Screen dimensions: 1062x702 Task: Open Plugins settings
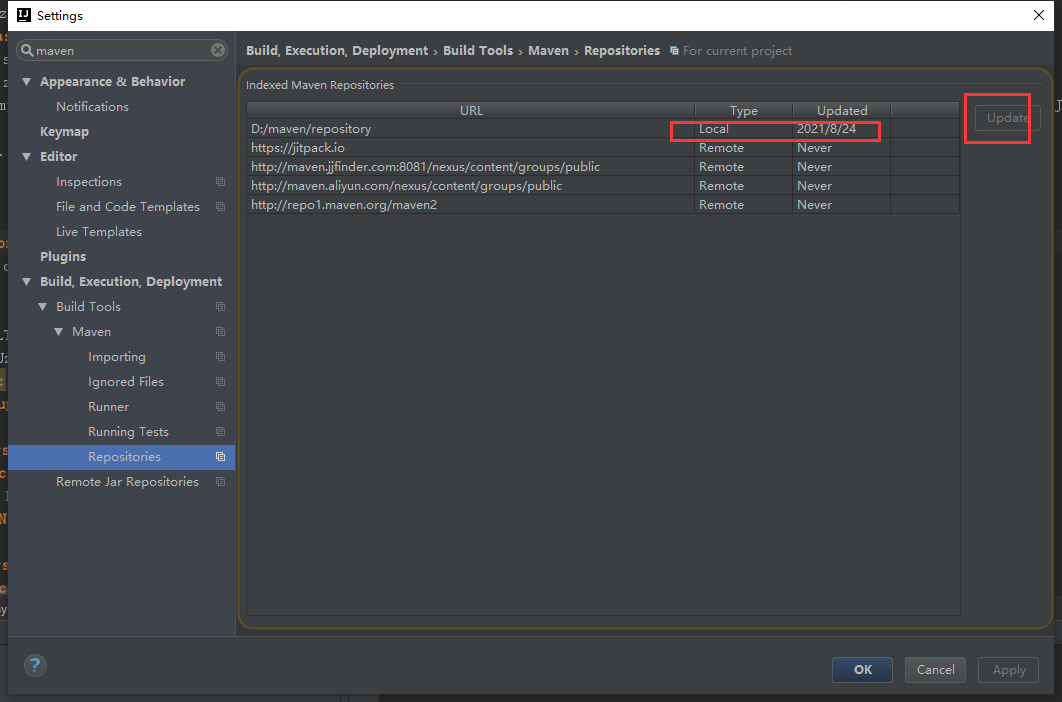pyautogui.click(x=63, y=257)
